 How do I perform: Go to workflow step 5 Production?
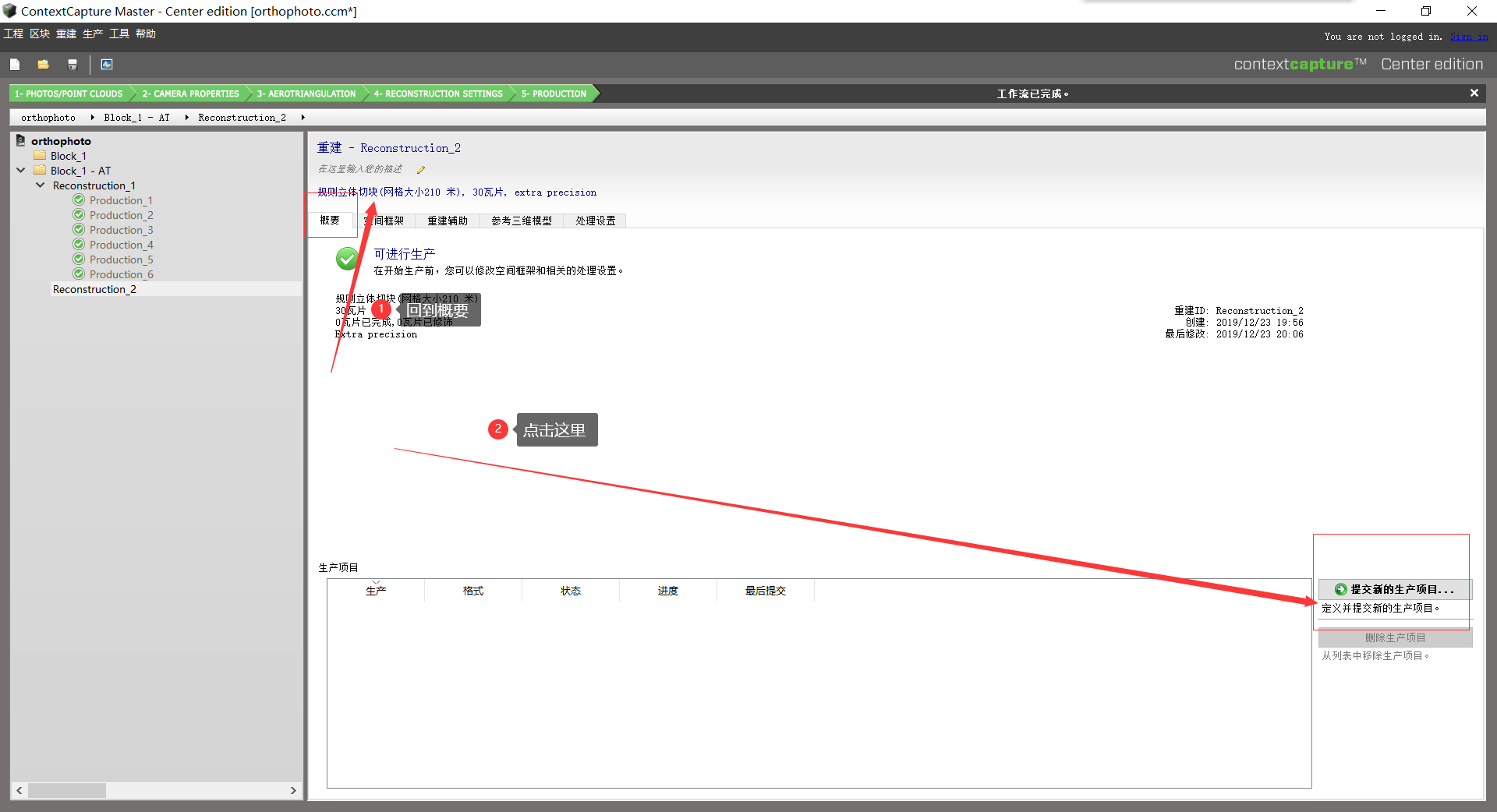(x=554, y=94)
